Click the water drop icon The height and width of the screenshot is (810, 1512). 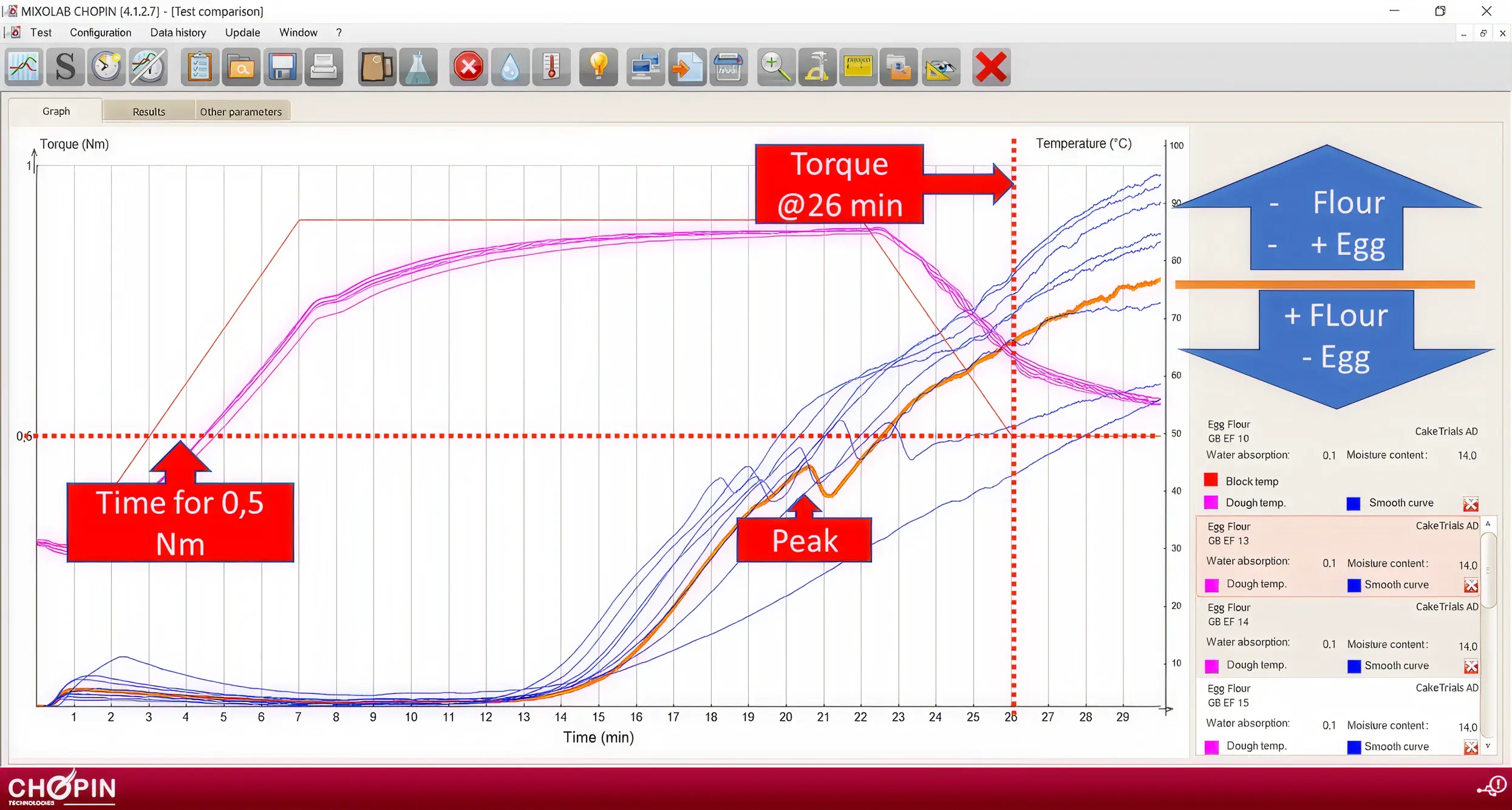510,67
